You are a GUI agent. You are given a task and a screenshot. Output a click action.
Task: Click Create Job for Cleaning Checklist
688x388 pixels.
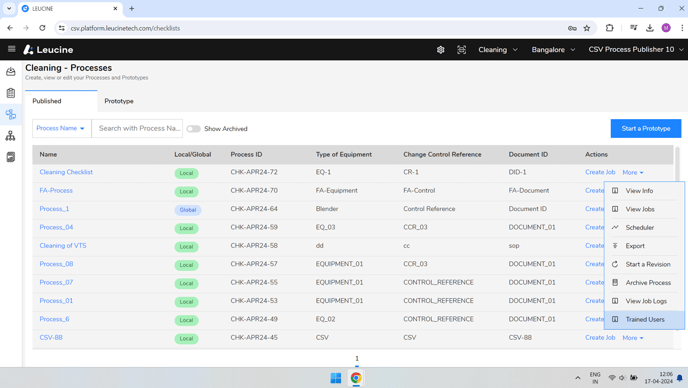(600, 172)
